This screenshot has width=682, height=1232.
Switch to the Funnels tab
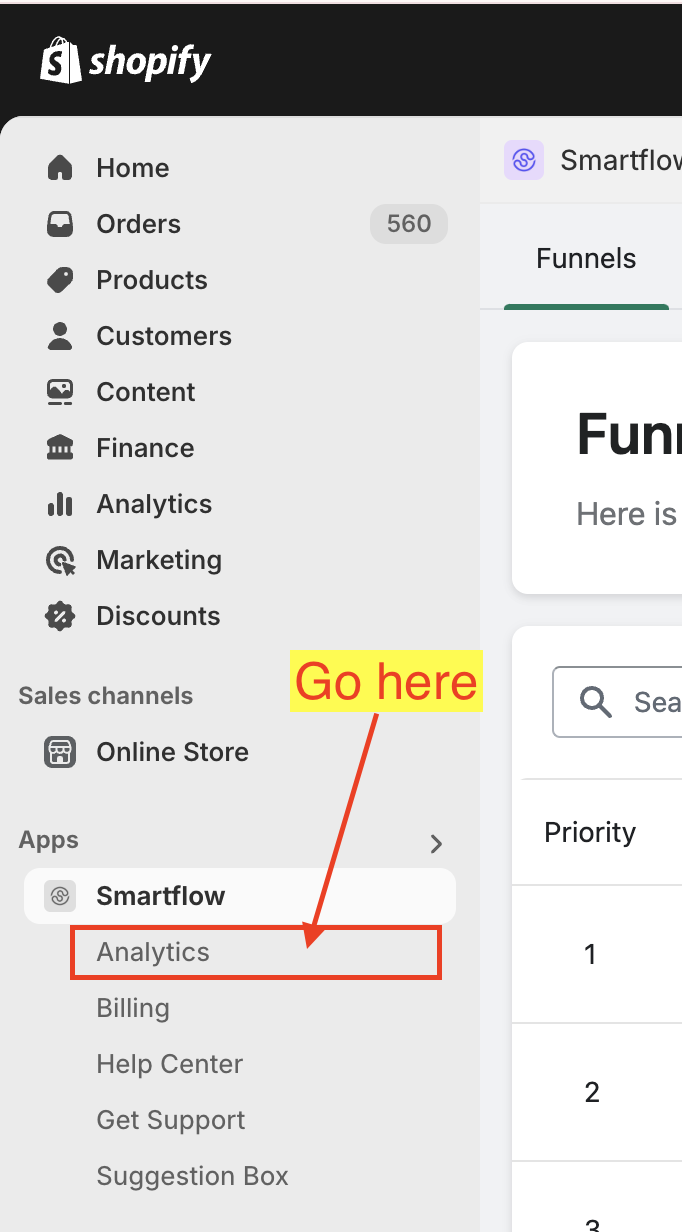[586, 259]
